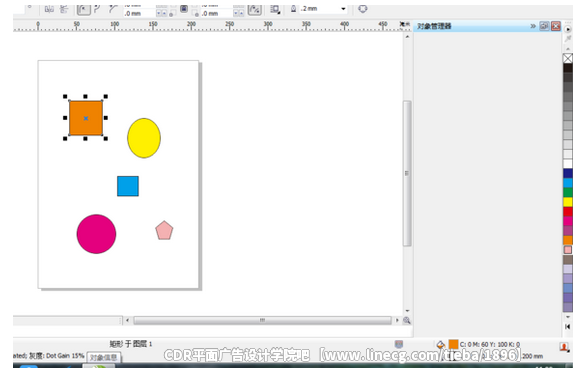Click the horizontal scrollbar thumb
This screenshot has height=374, width=579.
pos(262,320)
